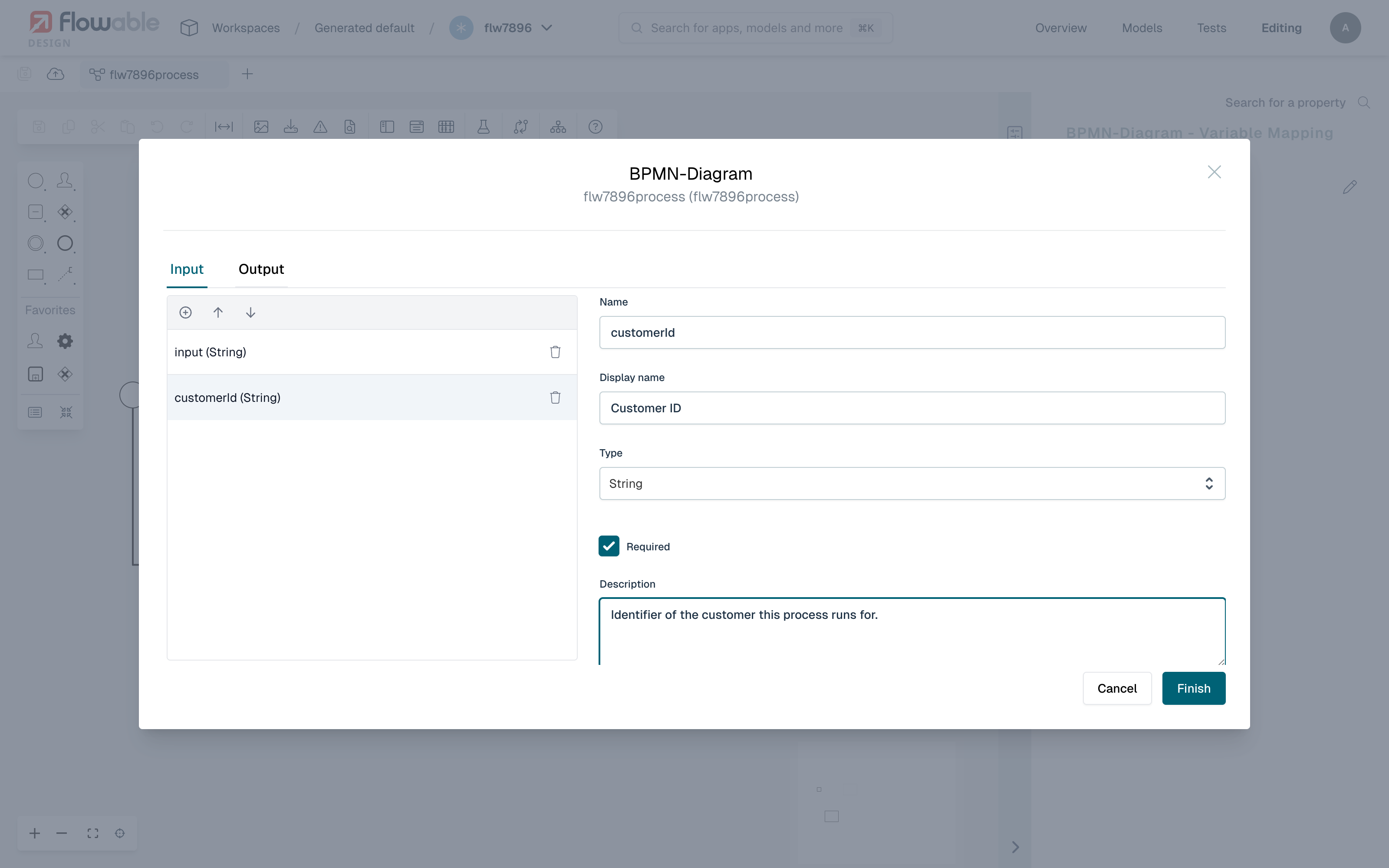Cancel the variable mapping dialog
This screenshot has height=868, width=1389.
1117,688
